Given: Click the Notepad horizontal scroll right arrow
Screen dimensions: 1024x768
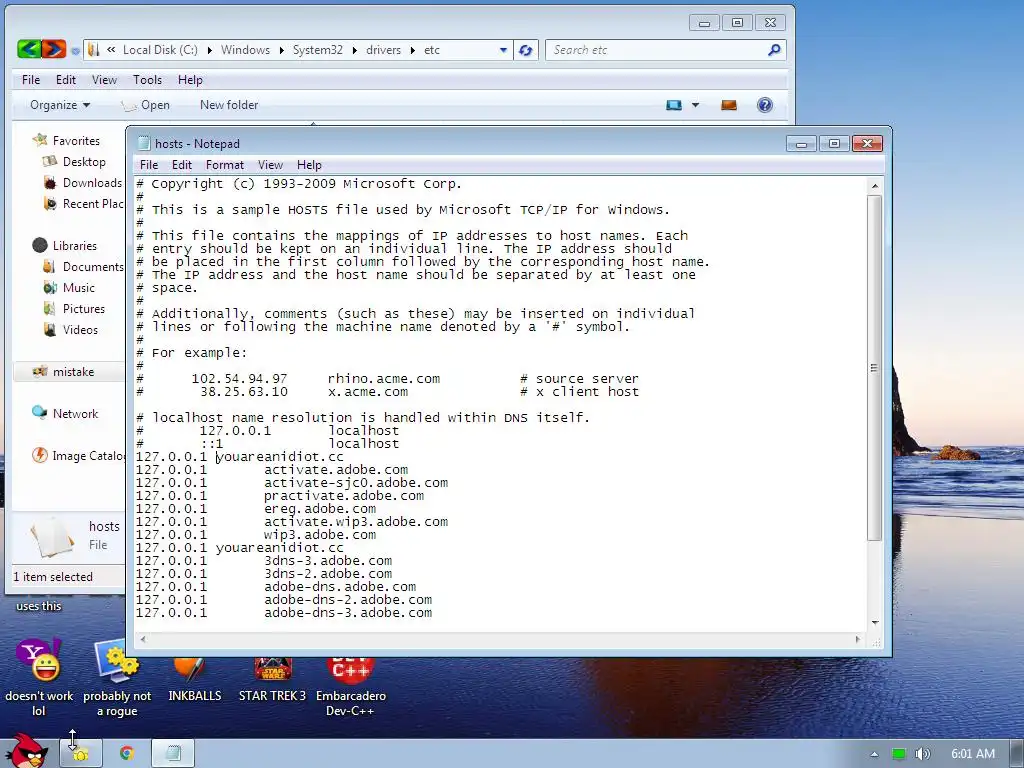Looking at the screenshot, I should pyautogui.click(x=857, y=639).
